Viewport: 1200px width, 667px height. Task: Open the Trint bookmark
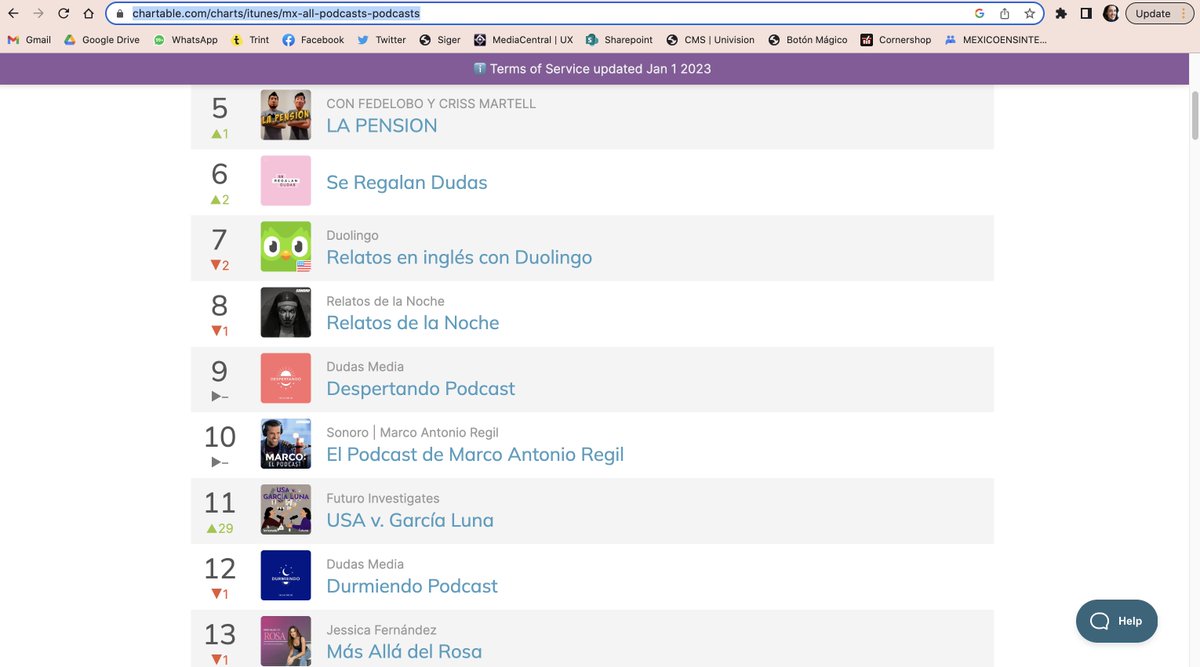click(249, 40)
